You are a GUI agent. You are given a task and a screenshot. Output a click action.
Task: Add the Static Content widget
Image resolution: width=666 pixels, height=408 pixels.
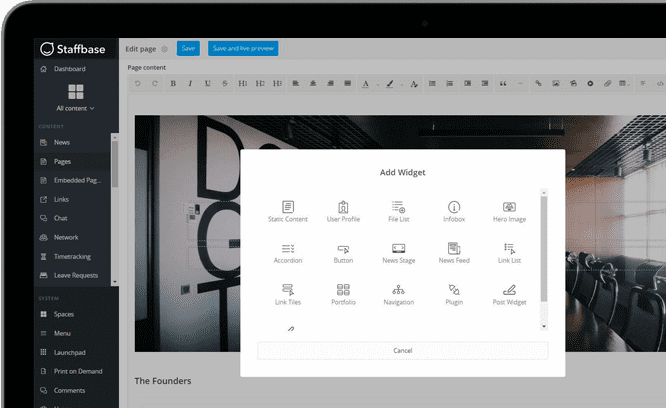(288, 211)
